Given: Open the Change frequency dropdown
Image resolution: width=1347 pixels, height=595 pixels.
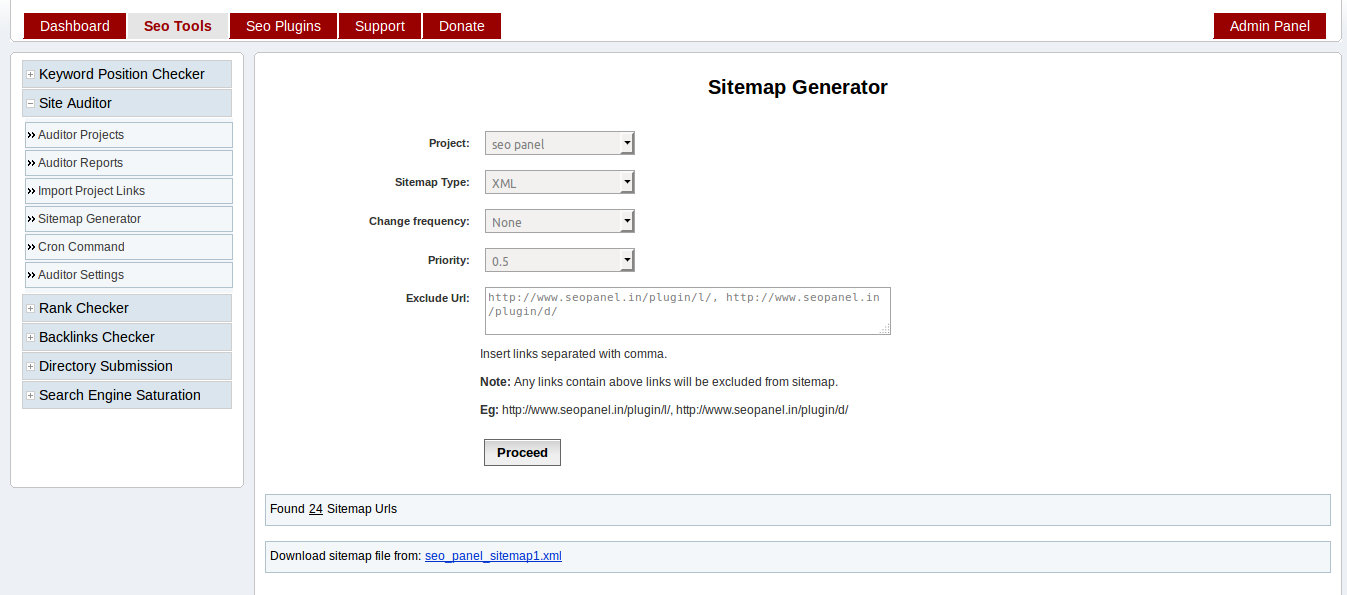Looking at the screenshot, I should (560, 222).
